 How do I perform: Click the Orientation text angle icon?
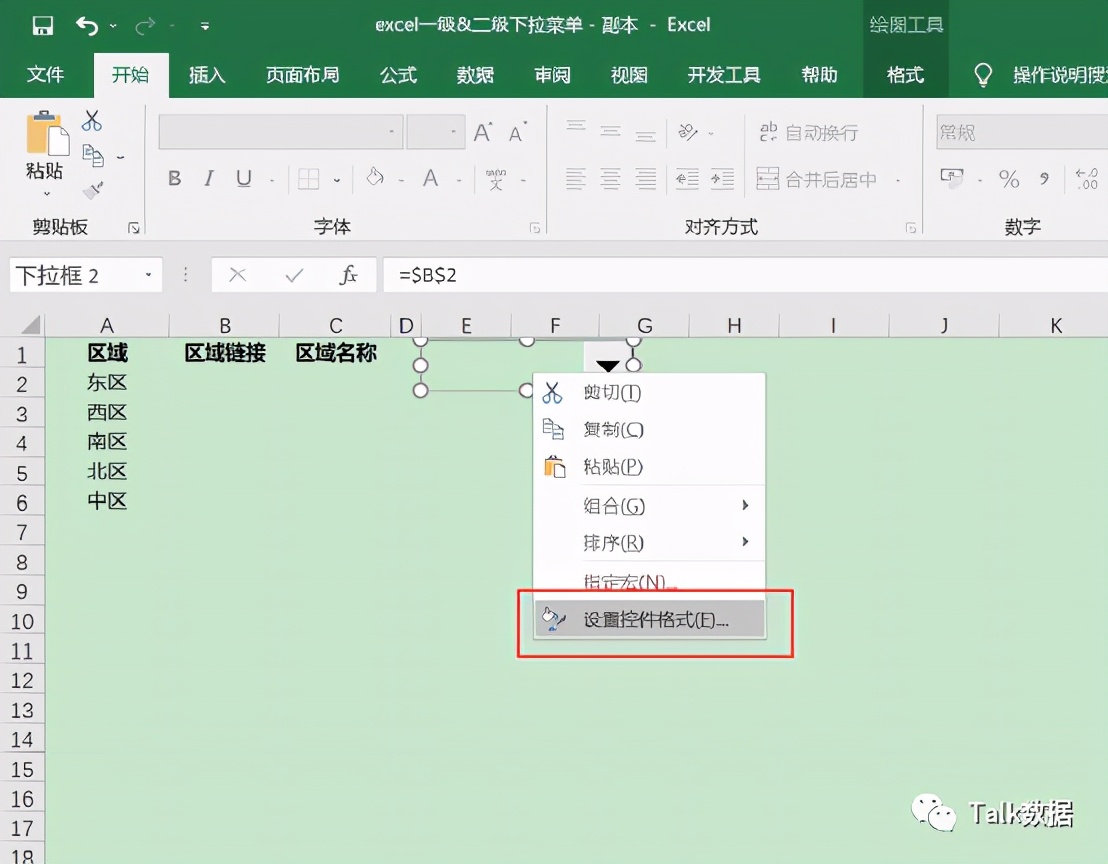(688, 131)
